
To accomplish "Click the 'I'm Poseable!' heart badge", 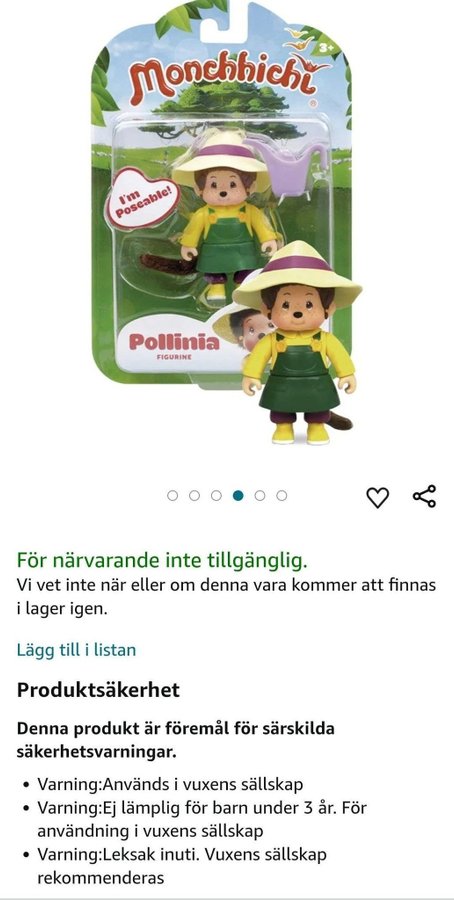I will coord(142,198).
